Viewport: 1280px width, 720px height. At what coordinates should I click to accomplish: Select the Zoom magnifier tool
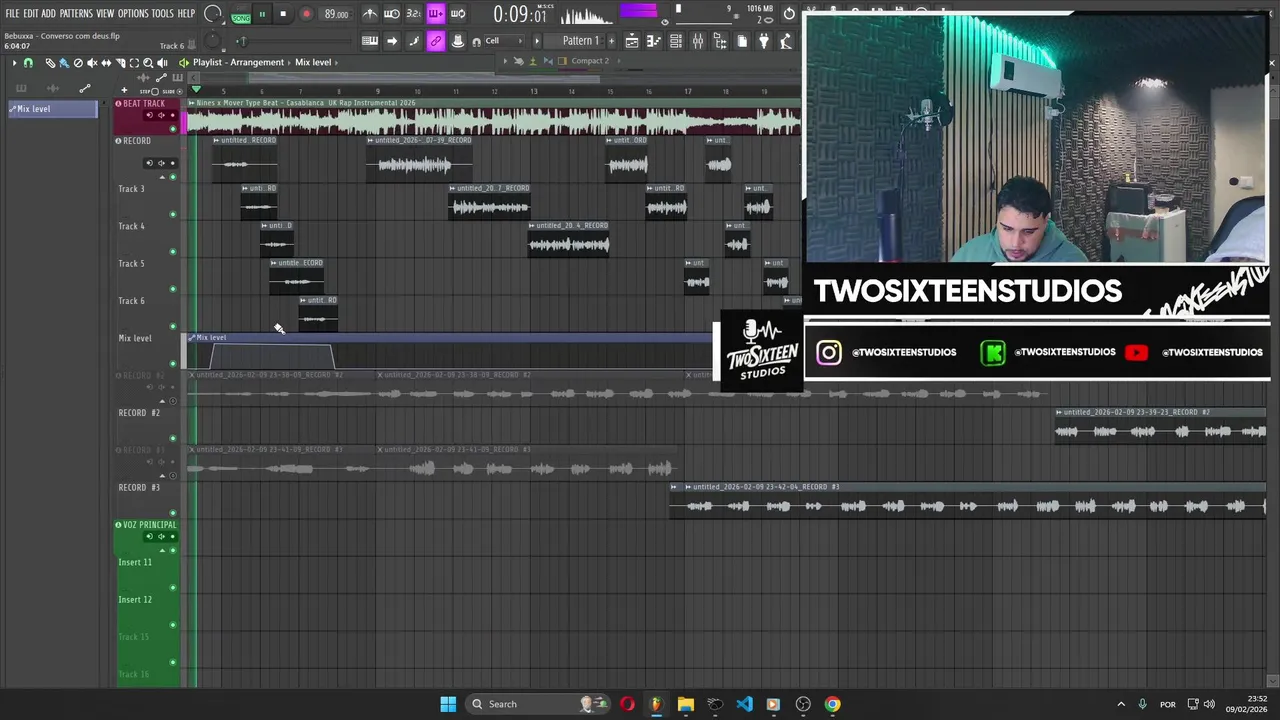coord(148,62)
